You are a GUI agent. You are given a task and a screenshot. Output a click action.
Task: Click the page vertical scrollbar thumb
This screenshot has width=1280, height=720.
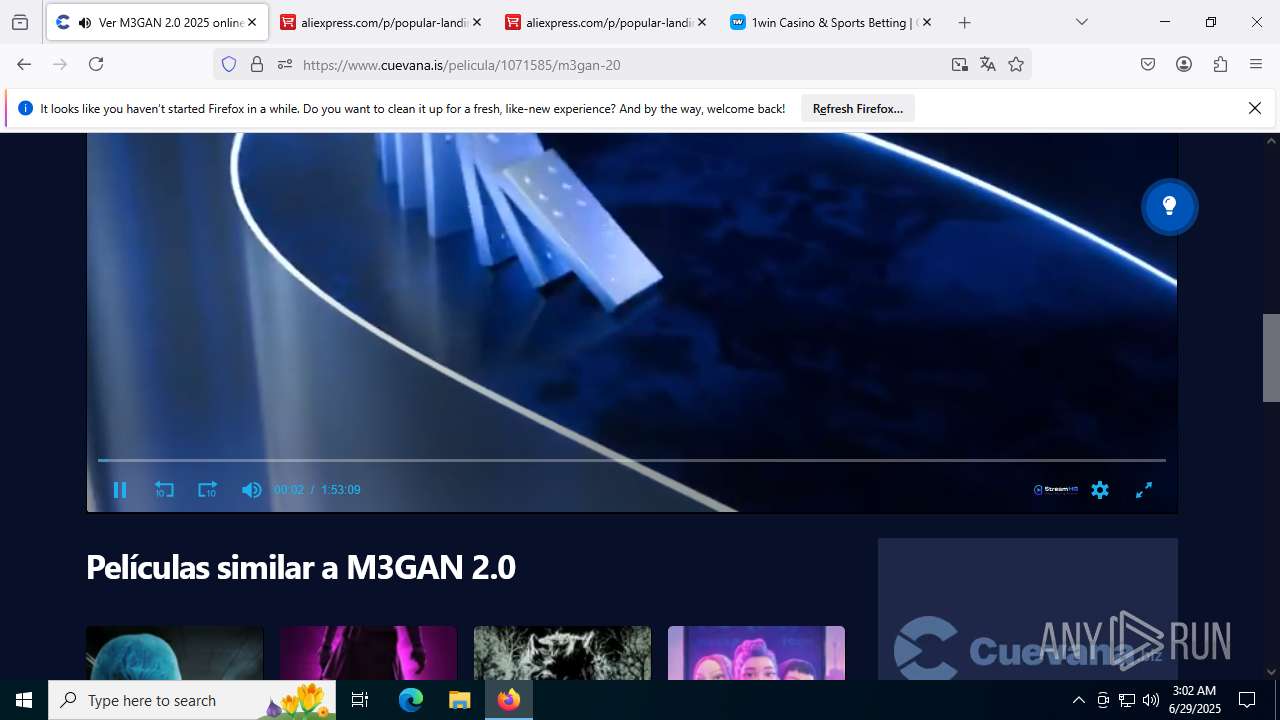tap(1271, 358)
